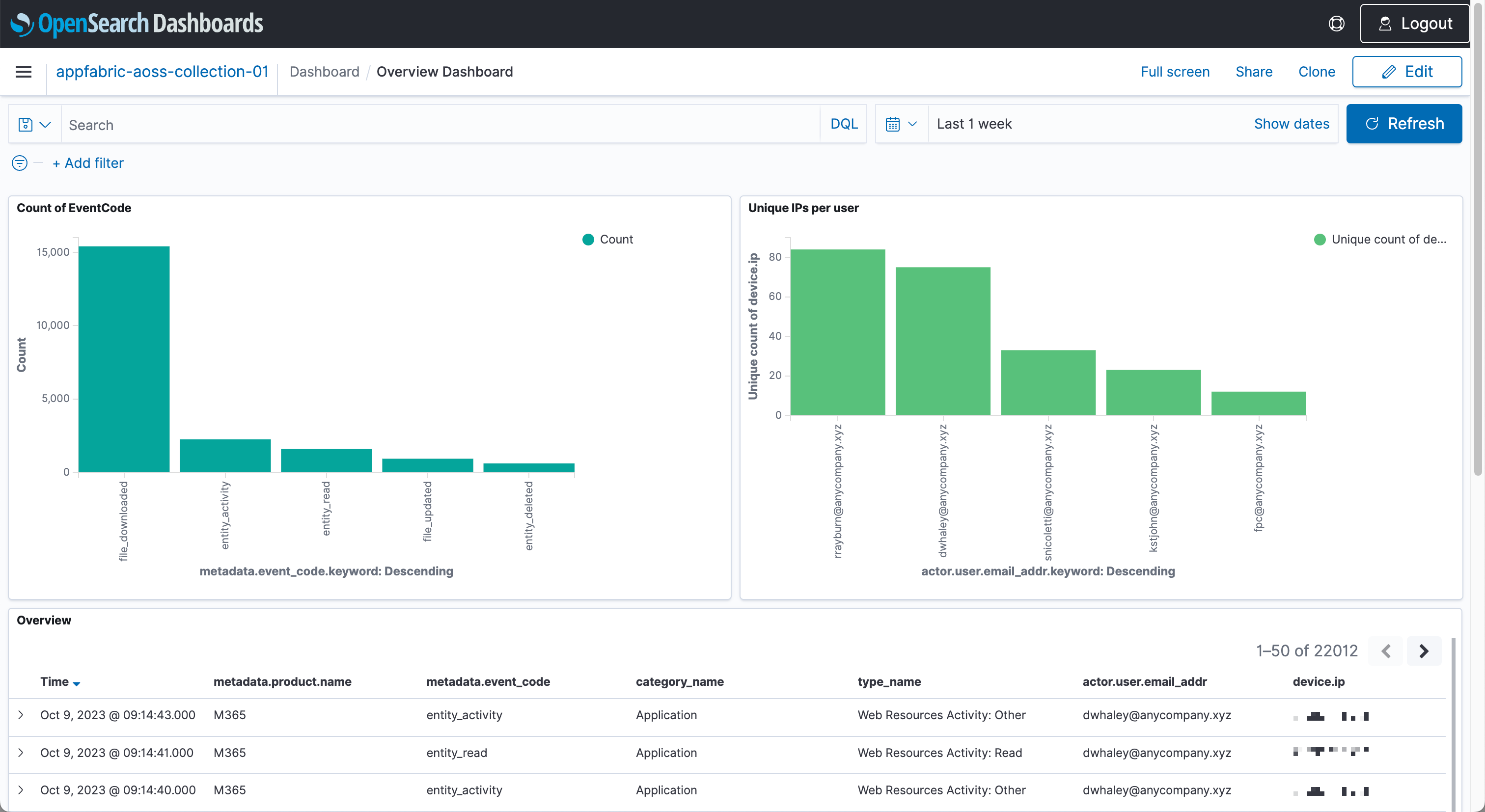Select appfabric-aoss-collection-01 in the breadcrumb

coord(162,72)
